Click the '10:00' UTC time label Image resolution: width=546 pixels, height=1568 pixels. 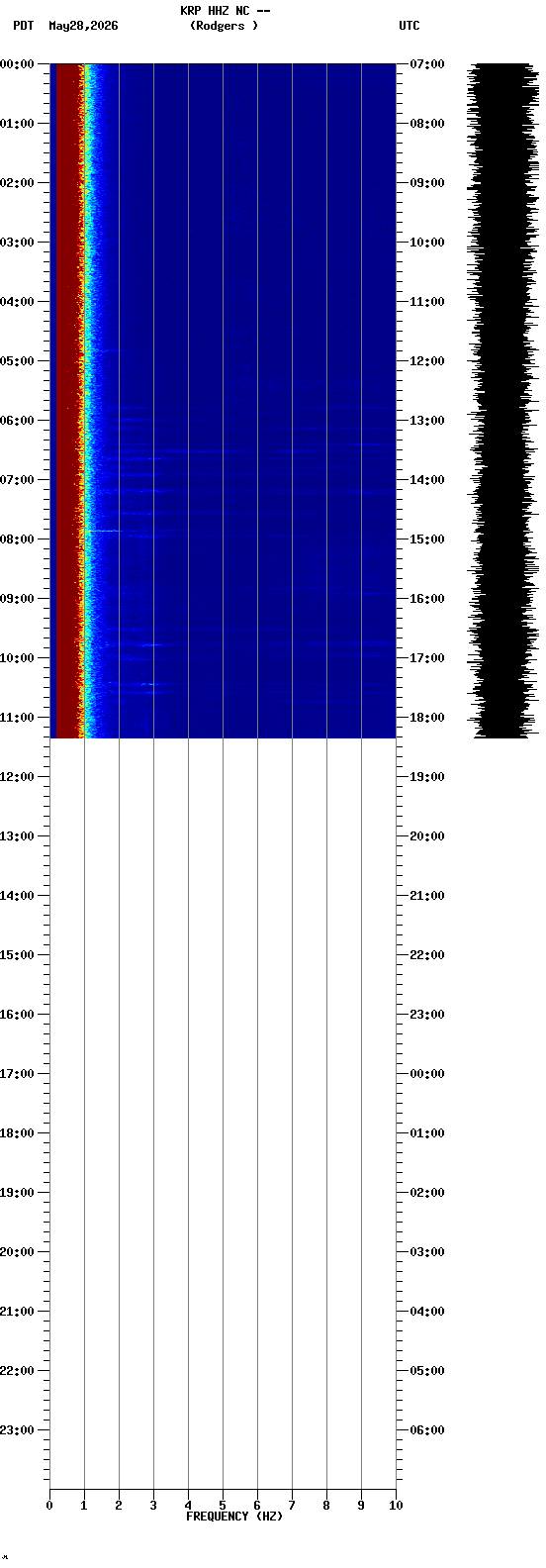coord(427,243)
